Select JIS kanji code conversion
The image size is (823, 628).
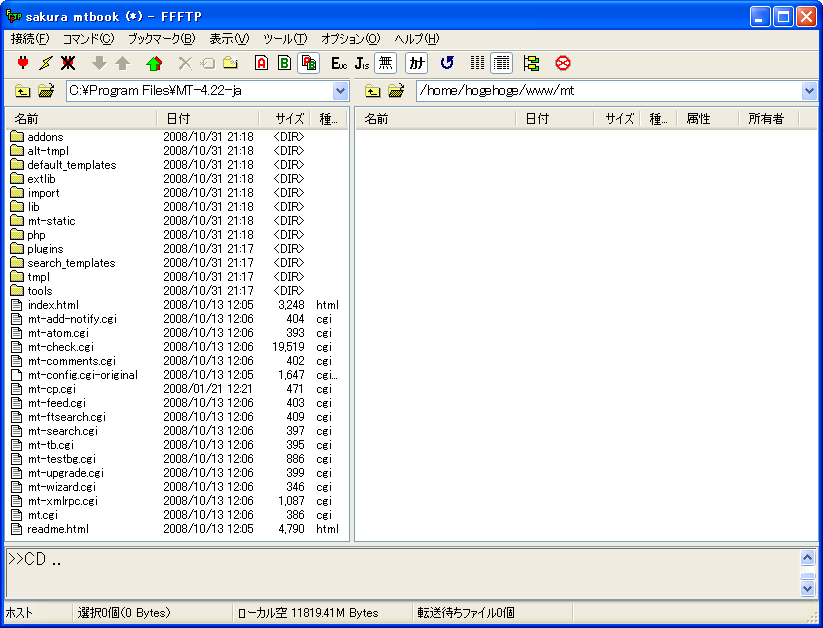click(x=362, y=64)
